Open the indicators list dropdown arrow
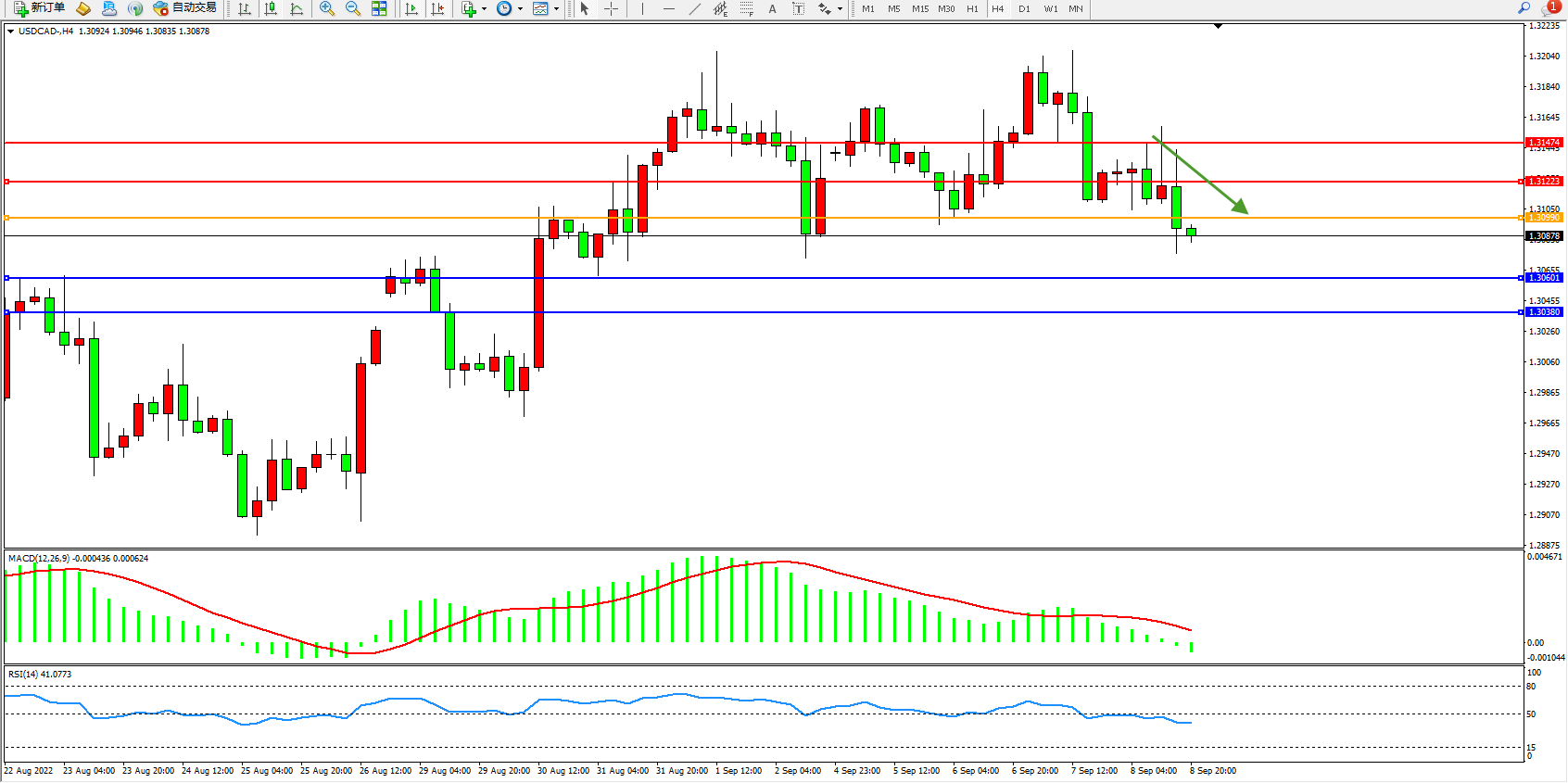1568x783 pixels. click(x=484, y=9)
